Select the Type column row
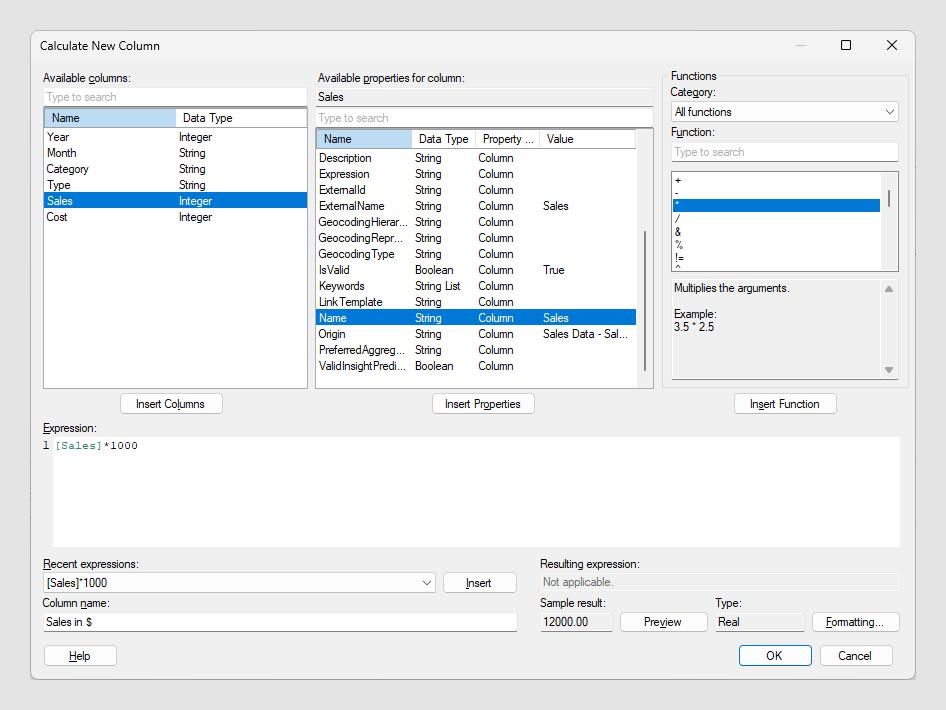 tap(176, 185)
